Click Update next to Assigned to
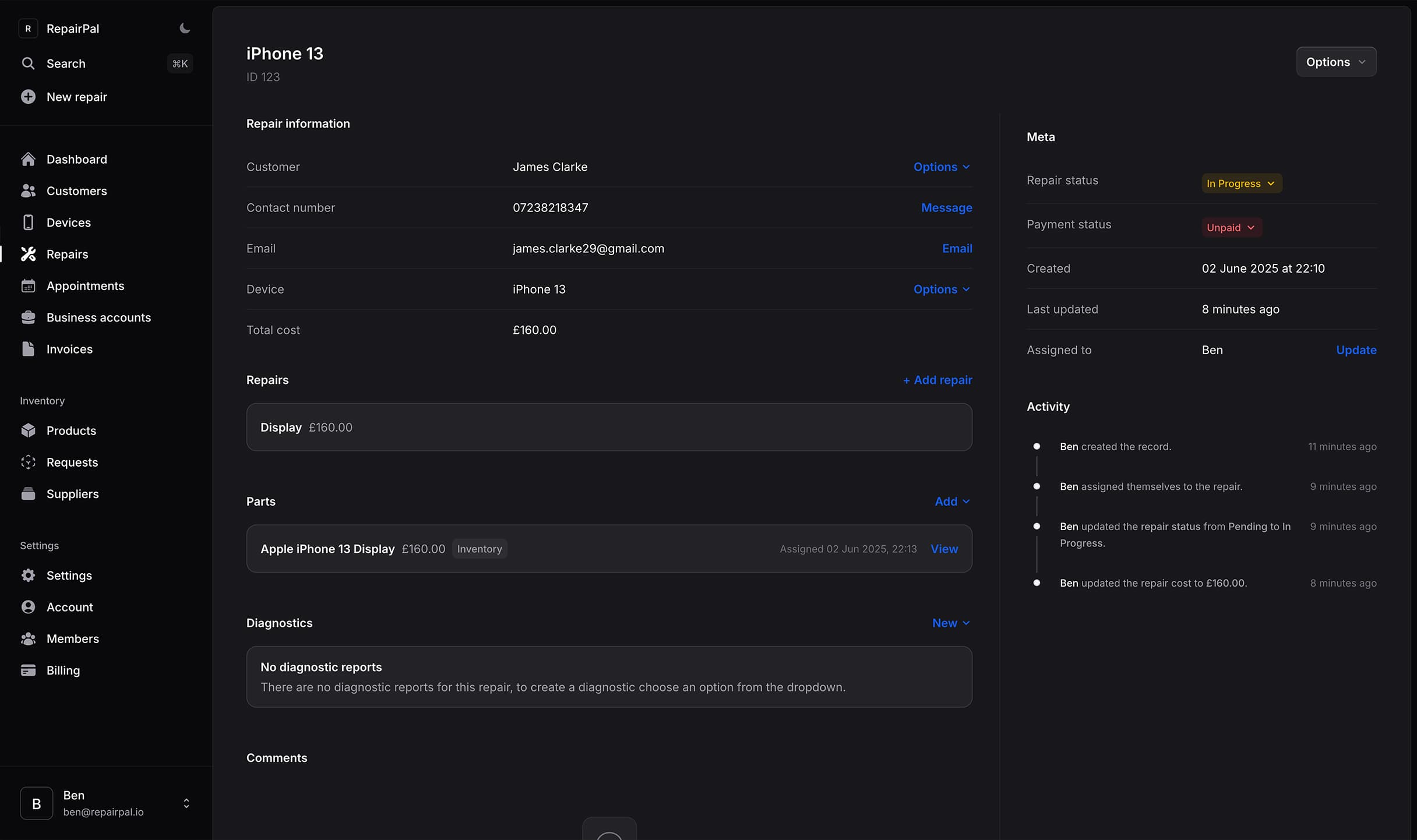The width and height of the screenshot is (1417, 840). (x=1356, y=350)
